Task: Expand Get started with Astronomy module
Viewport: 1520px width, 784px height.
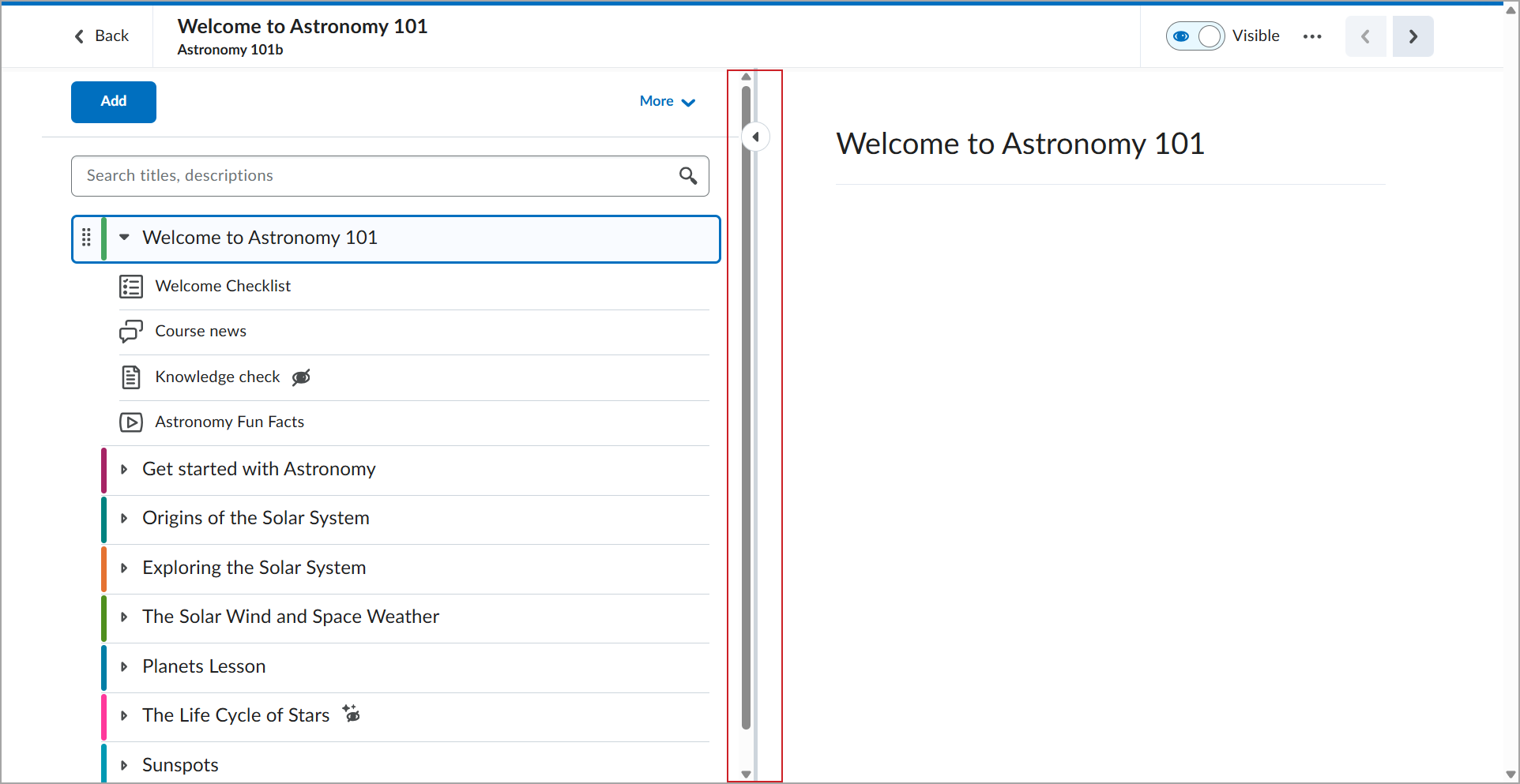Action: click(124, 470)
